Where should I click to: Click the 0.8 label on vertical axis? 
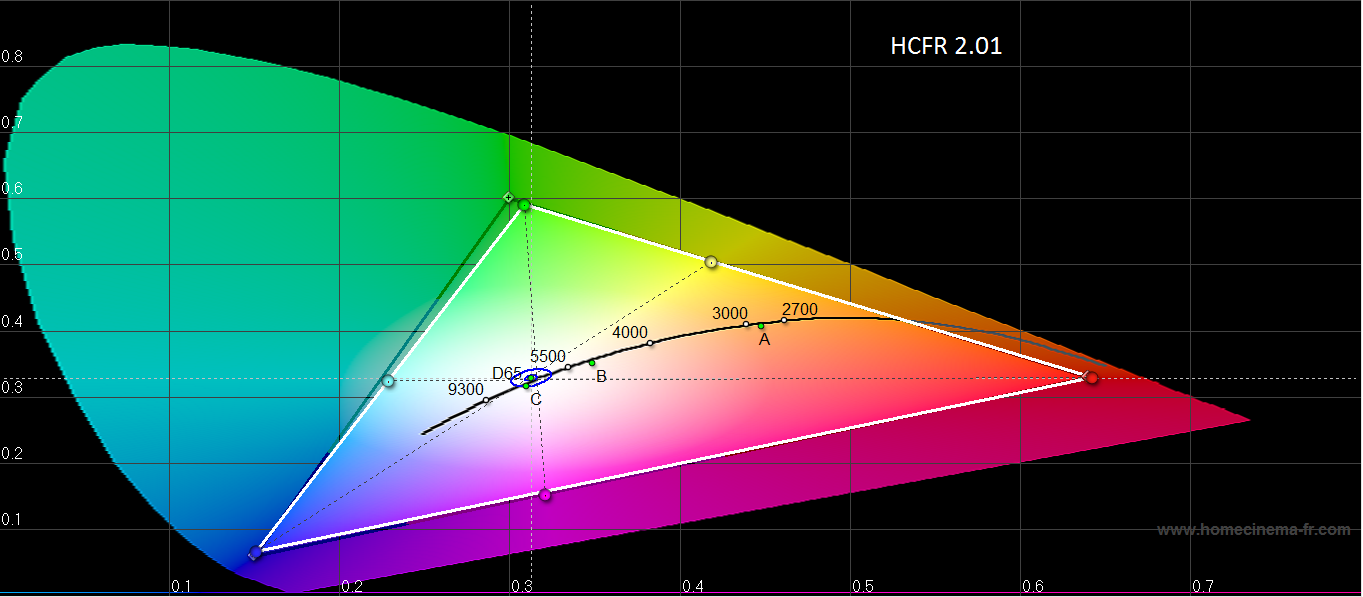click(x=12, y=57)
